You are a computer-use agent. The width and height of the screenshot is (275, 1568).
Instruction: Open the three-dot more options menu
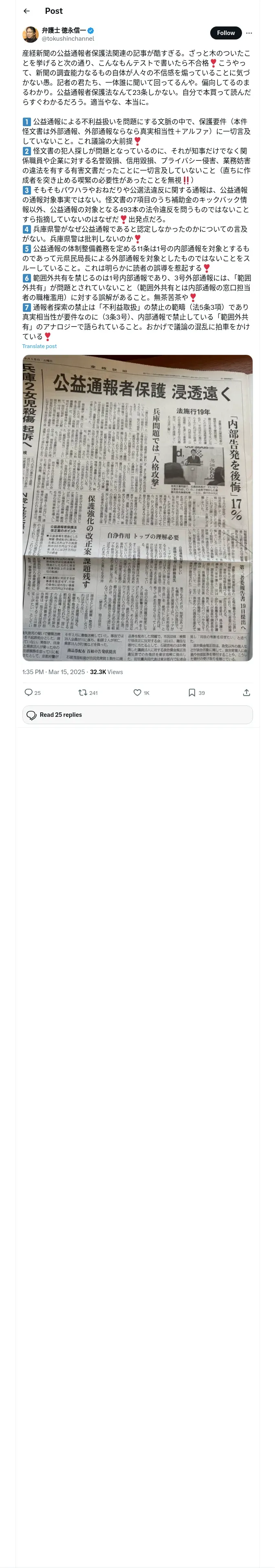click(249, 33)
